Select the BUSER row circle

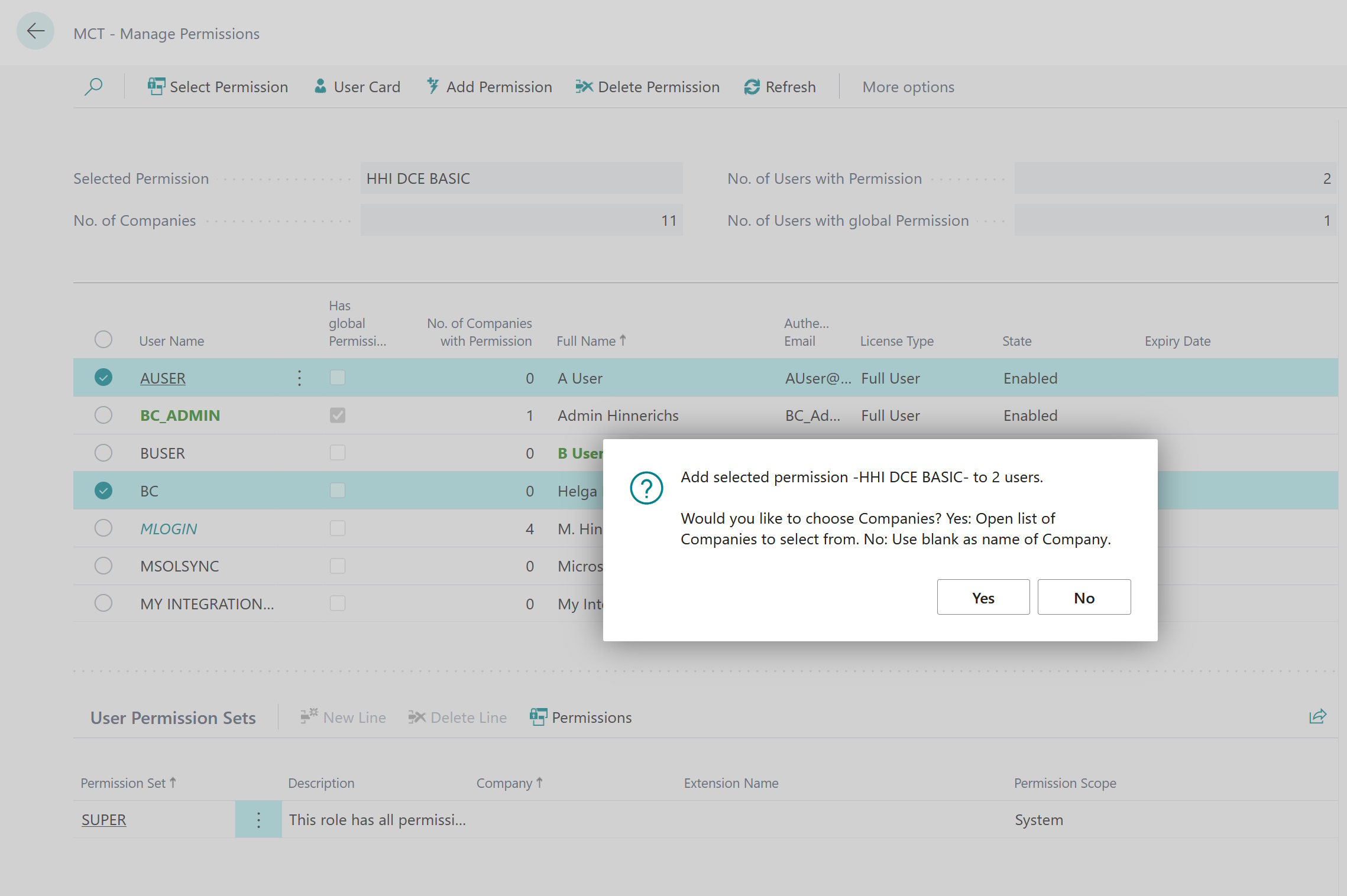pos(103,453)
